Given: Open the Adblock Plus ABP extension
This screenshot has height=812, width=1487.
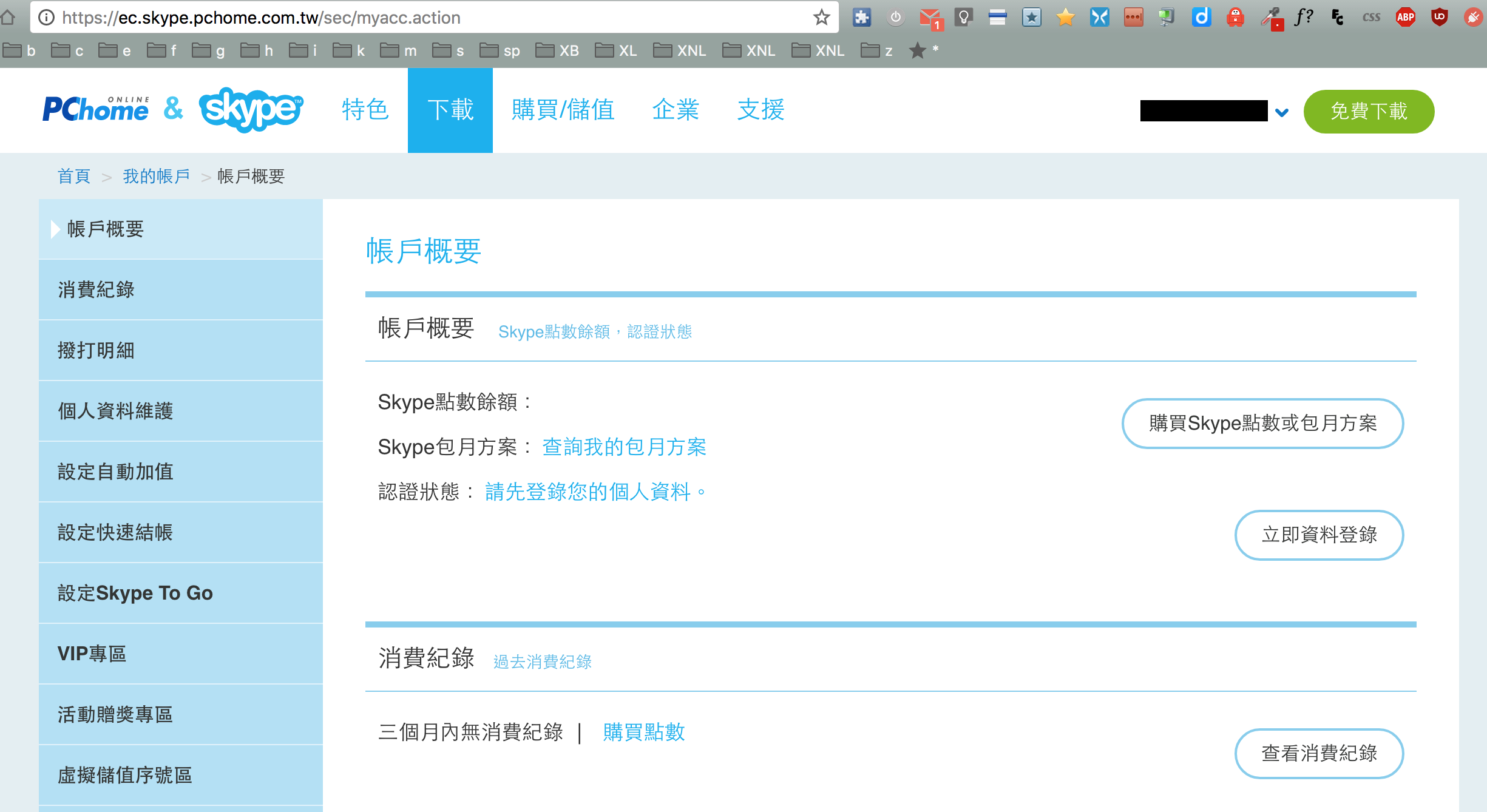Looking at the screenshot, I should pos(1406,18).
